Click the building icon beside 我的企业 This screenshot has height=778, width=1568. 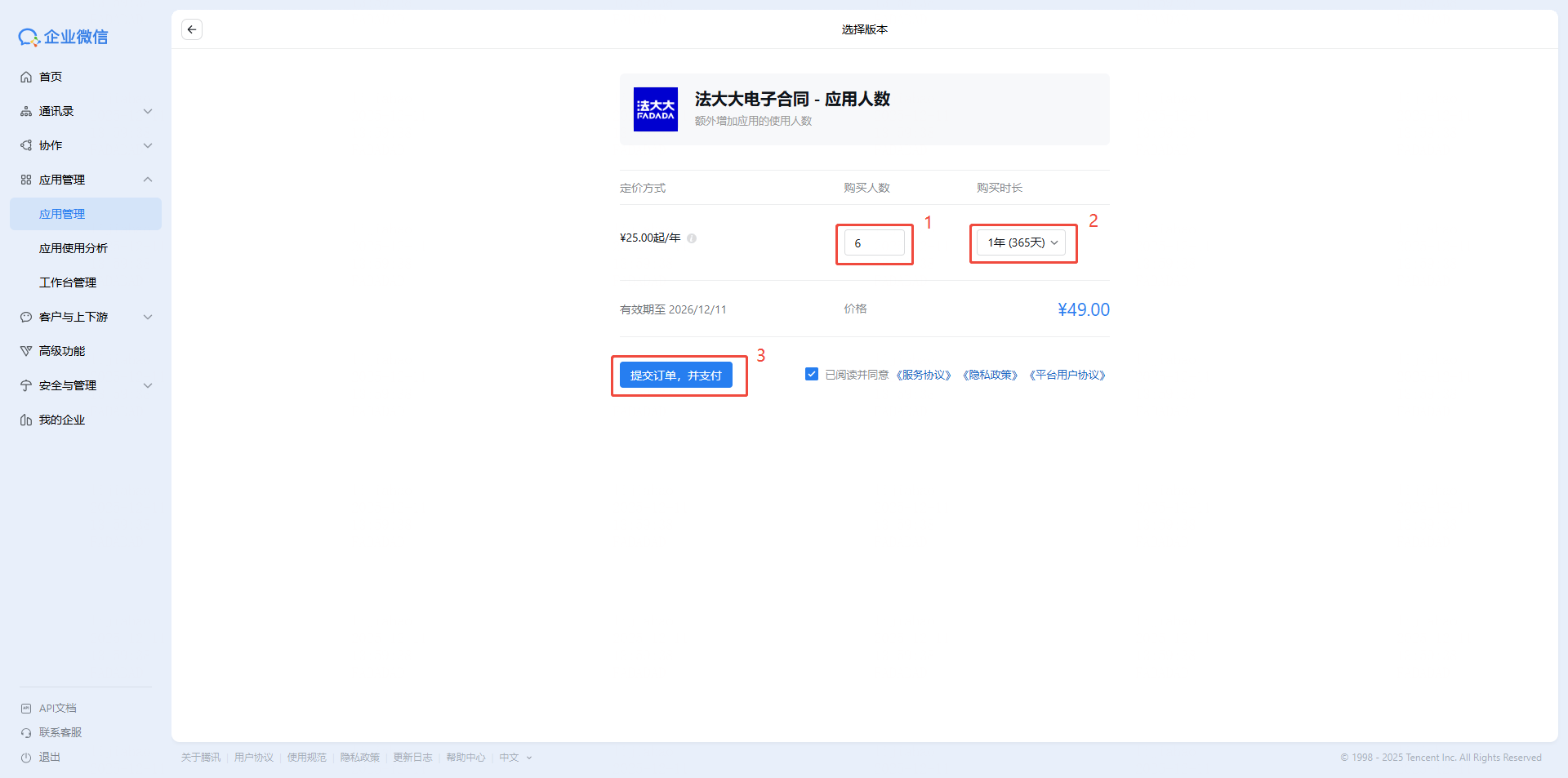pyautogui.click(x=26, y=420)
